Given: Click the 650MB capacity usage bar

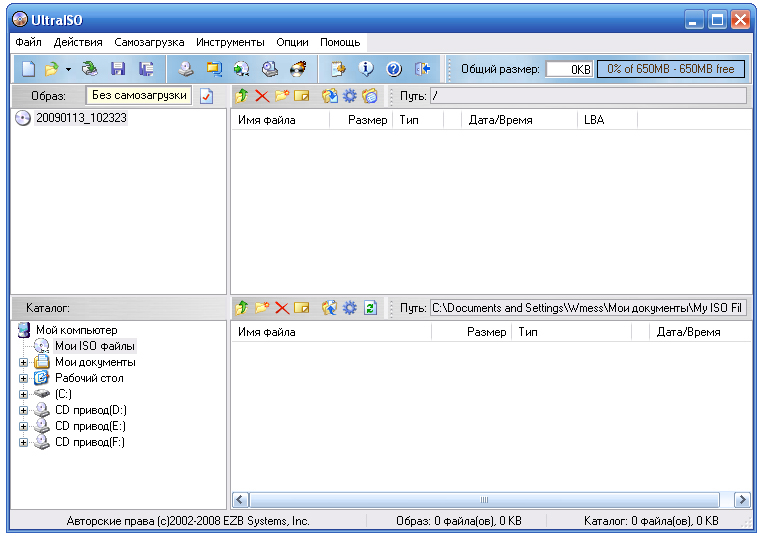Looking at the screenshot, I should pos(671,69).
